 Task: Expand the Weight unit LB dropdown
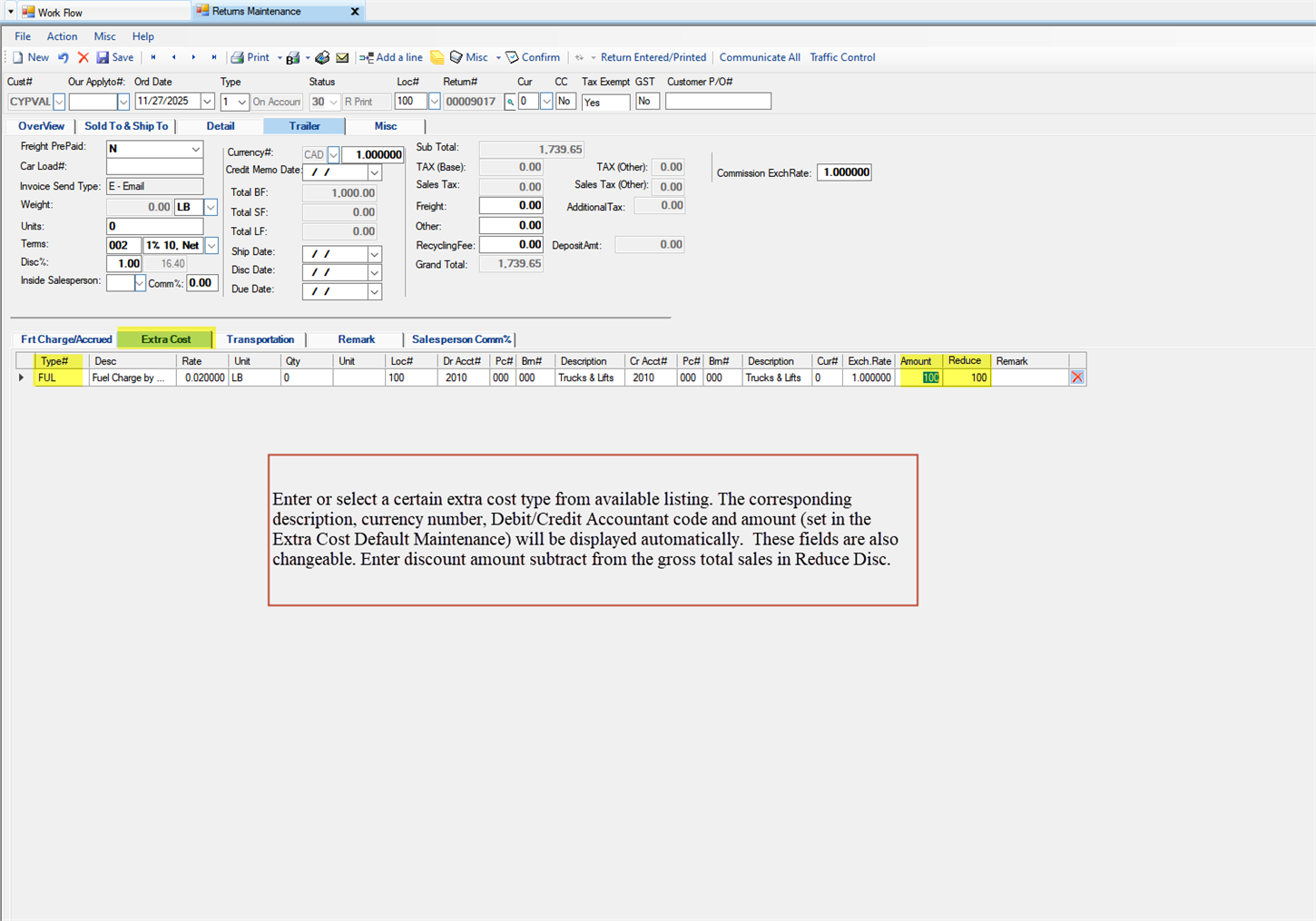click(x=211, y=208)
